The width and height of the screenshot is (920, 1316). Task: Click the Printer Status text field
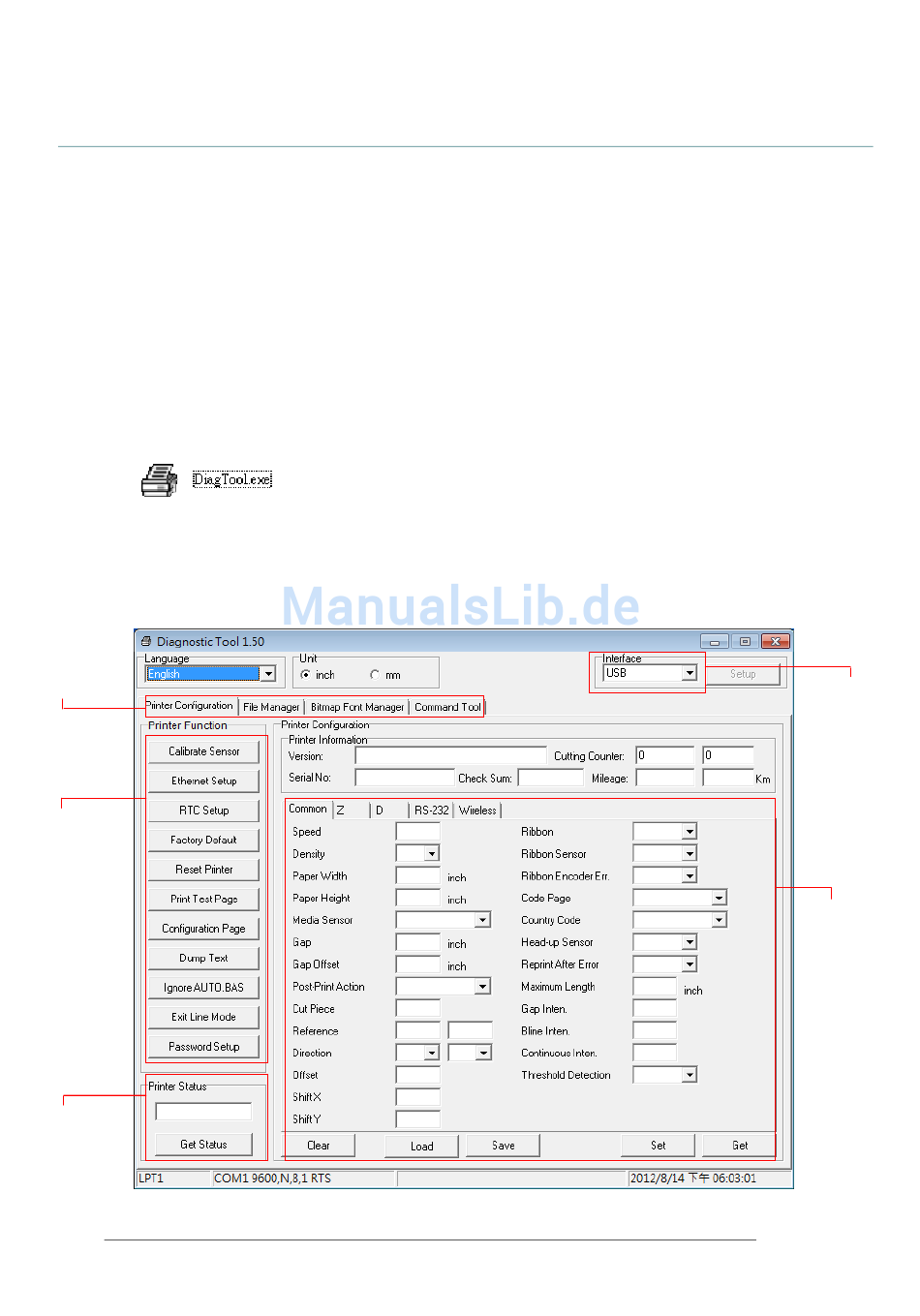203,1112
